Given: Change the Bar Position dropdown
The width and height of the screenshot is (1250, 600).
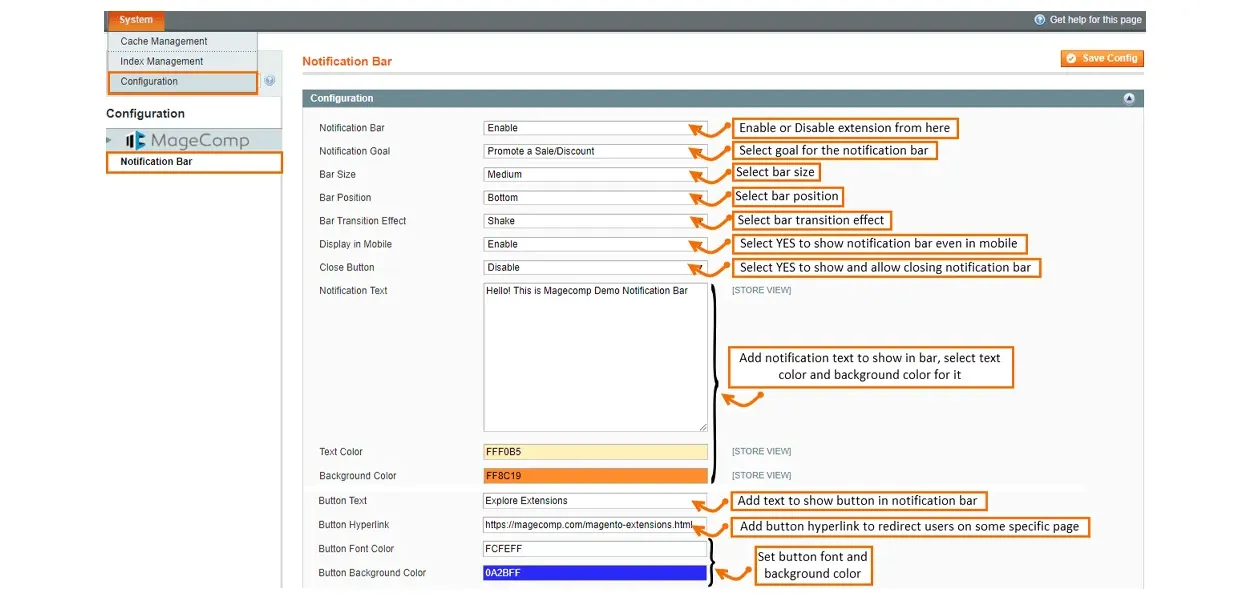Looking at the screenshot, I should [594, 198].
